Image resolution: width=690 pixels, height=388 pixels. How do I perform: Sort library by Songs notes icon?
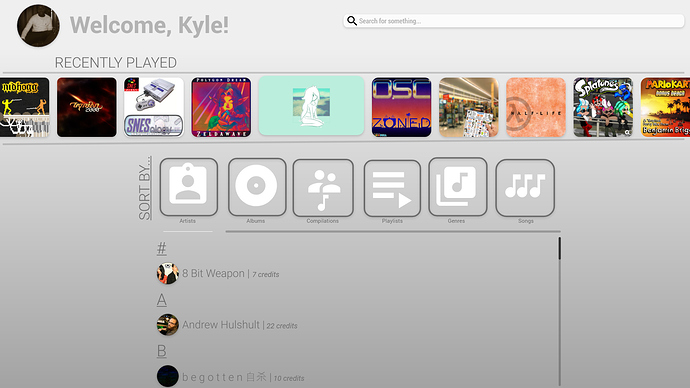pos(525,188)
